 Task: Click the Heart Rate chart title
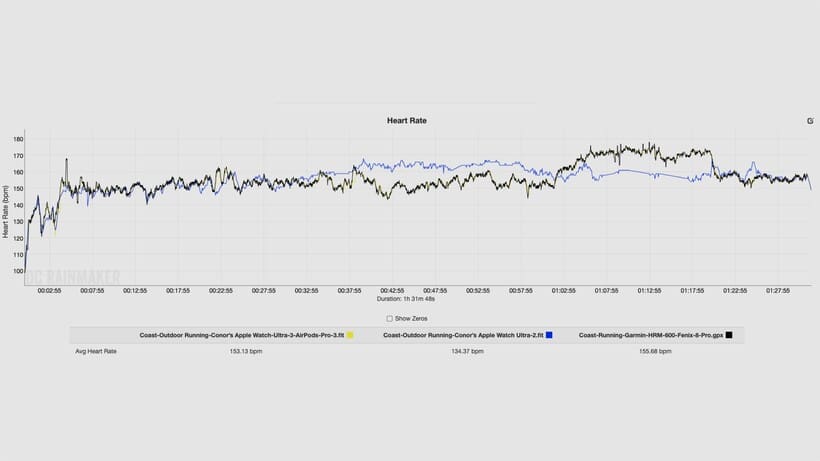tap(407, 120)
